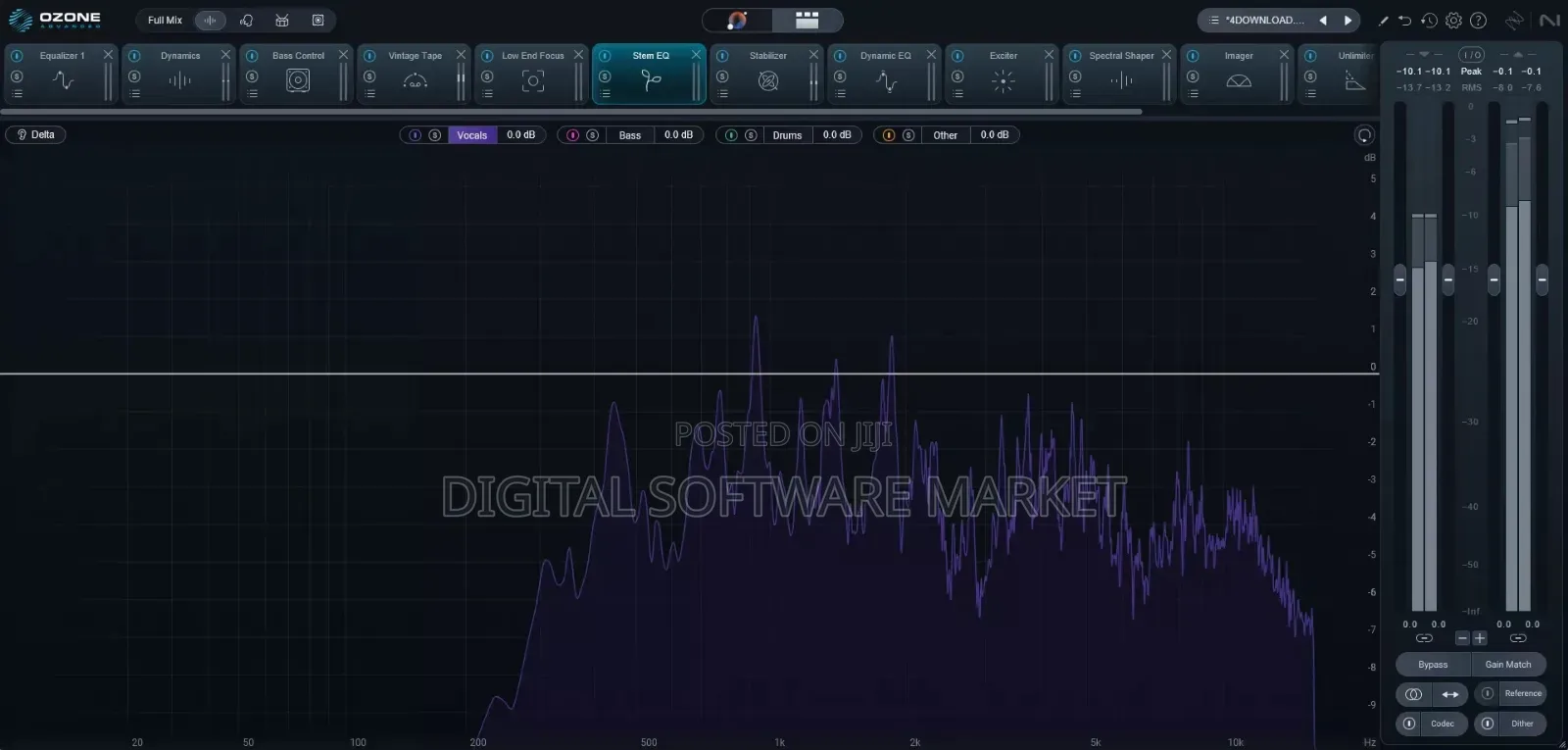Toggle the Reference power button
The width and height of the screenshot is (1568, 750).
[x=1487, y=693]
